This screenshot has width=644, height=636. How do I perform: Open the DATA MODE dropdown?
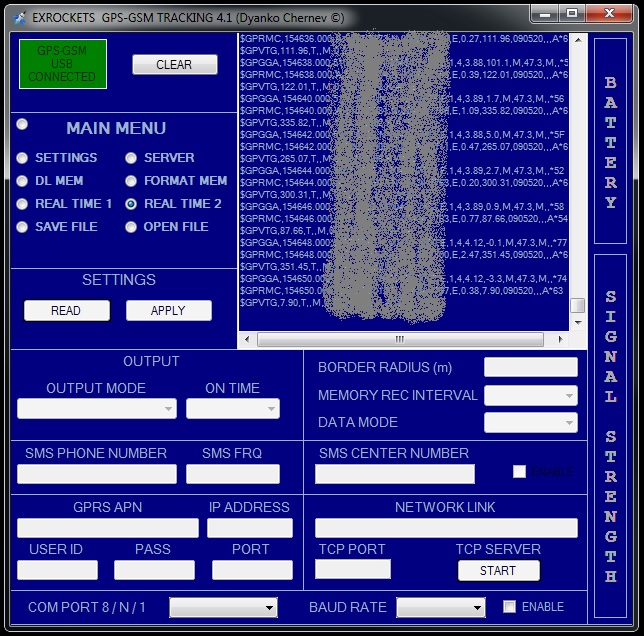[531, 422]
